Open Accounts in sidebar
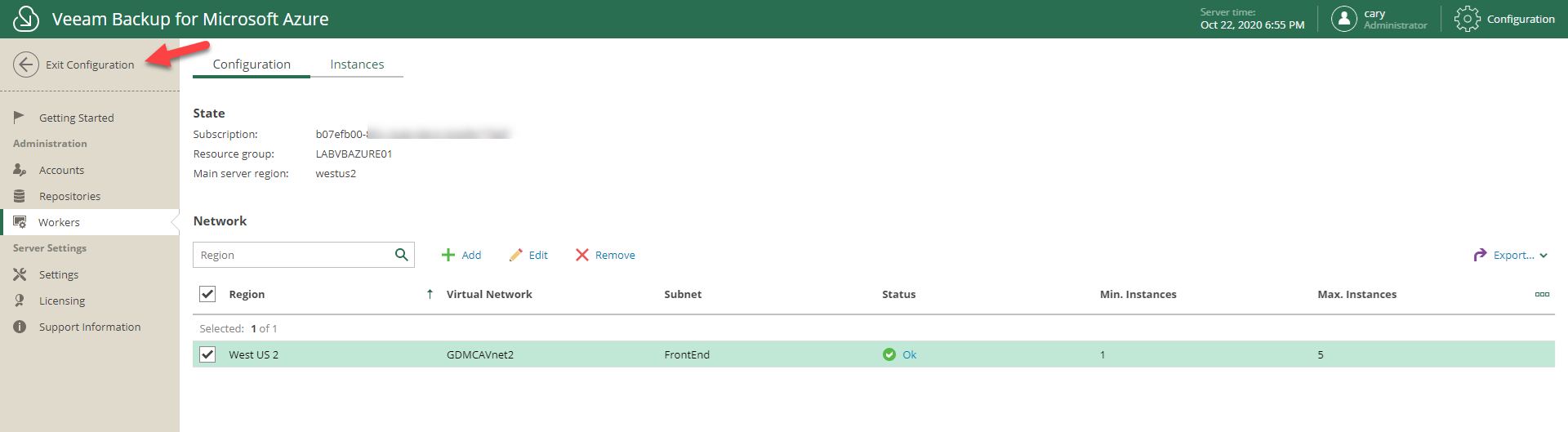Image resolution: width=1568 pixels, height=432 pixels. pyautogui.click(x=61, y=170)
